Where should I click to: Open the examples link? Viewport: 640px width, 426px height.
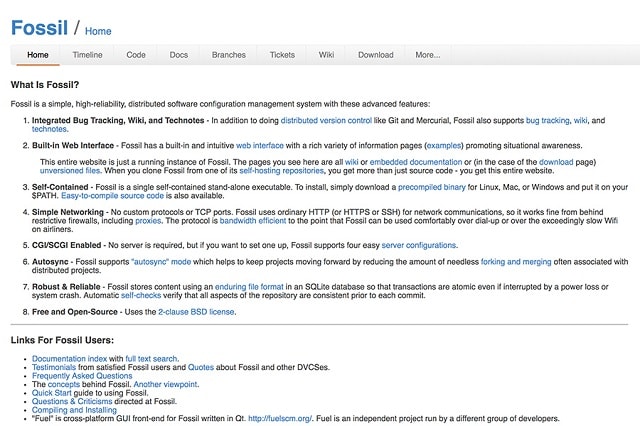[x=444, y=145]
